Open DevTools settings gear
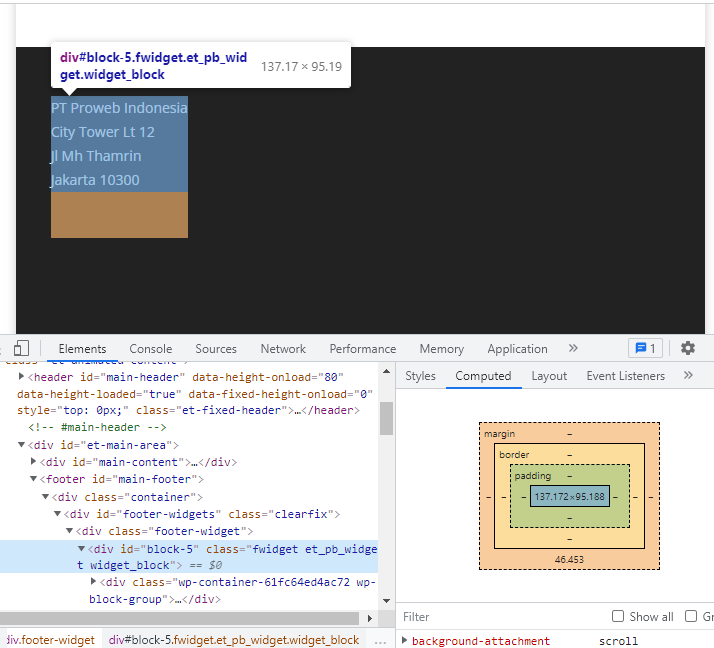 point(688,348)
